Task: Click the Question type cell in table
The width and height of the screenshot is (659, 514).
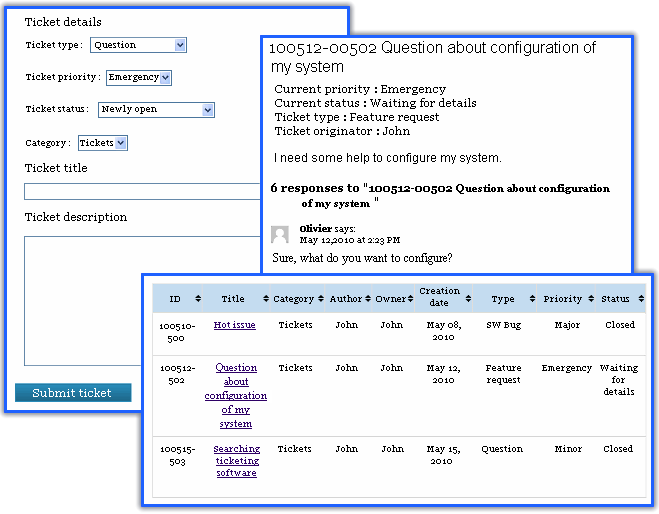Action: (502, 449)
